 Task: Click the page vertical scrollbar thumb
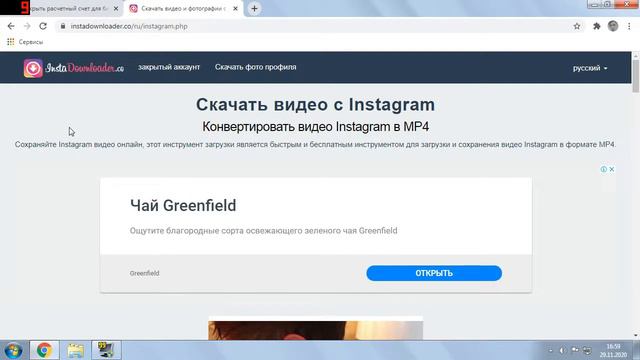pos(636,76)
